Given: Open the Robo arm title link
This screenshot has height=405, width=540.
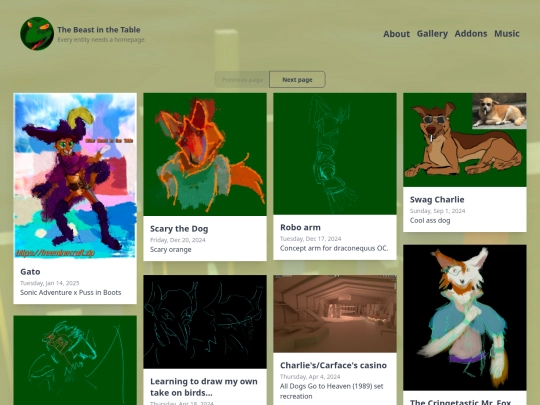Looking at the screenshot, I should pyautogui.click(x=300, y=227).
